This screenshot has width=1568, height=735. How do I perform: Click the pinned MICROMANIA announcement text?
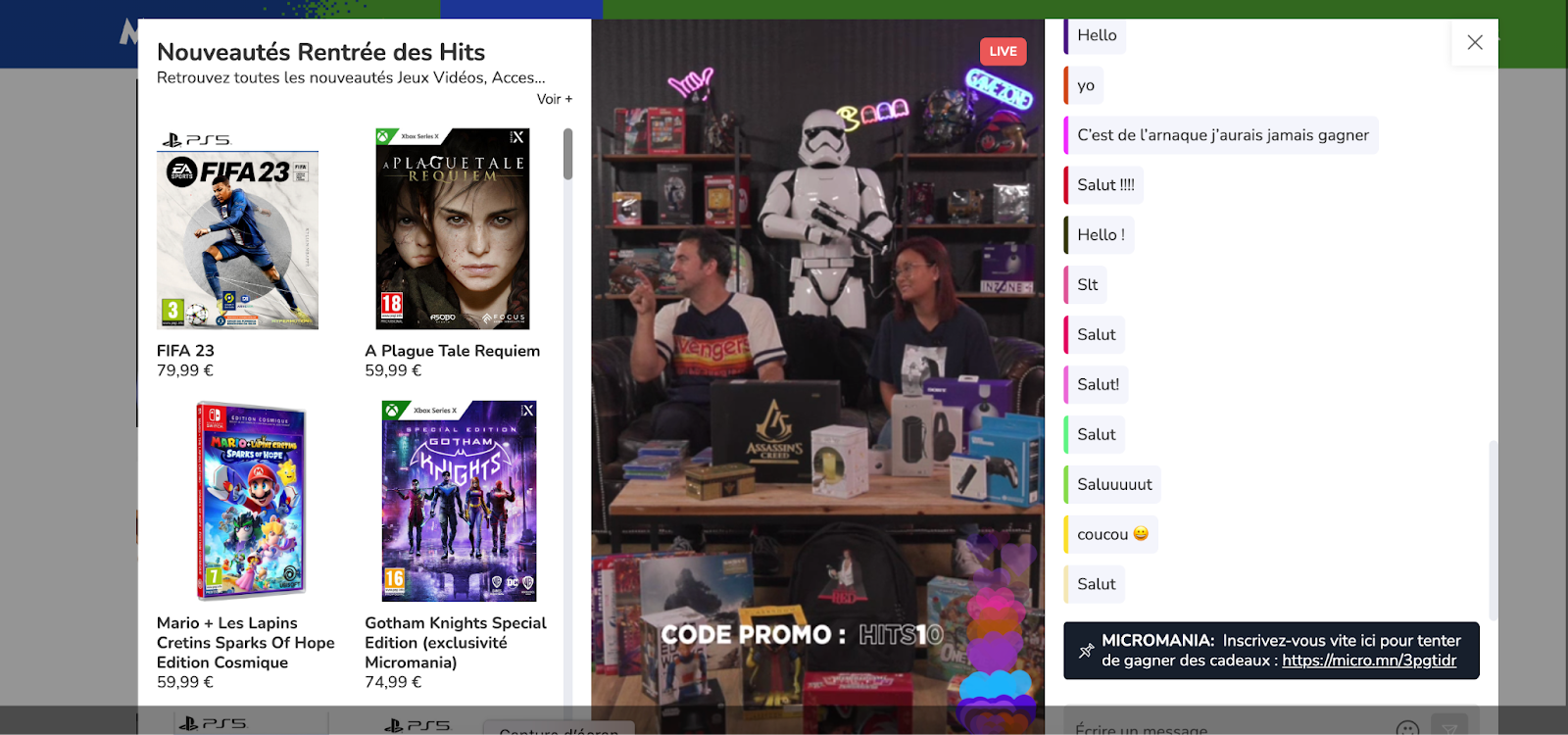tap(1281, 651)
